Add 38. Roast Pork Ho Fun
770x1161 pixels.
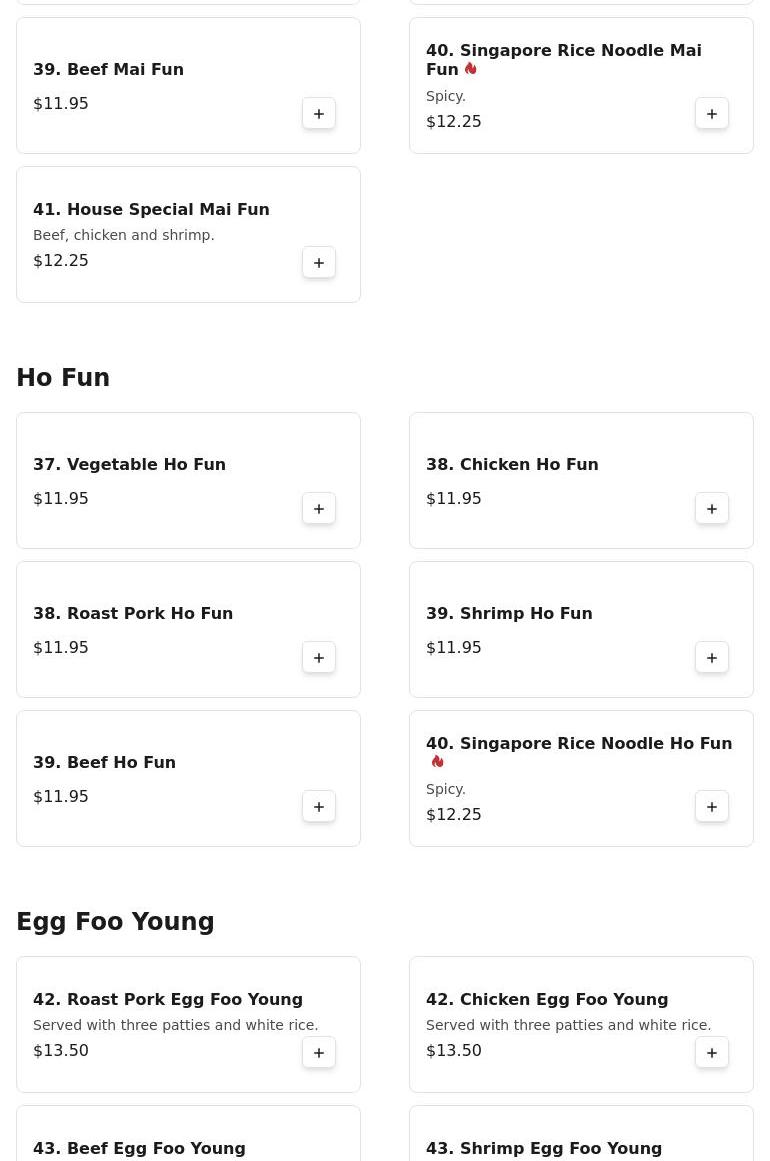click(318, 658)
